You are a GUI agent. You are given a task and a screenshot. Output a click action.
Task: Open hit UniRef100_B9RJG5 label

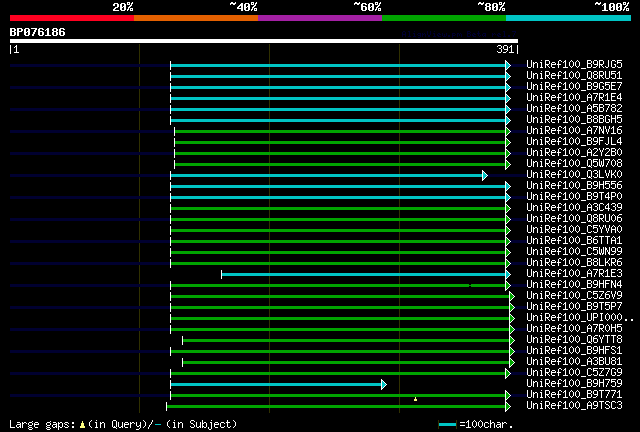point(574,65)
